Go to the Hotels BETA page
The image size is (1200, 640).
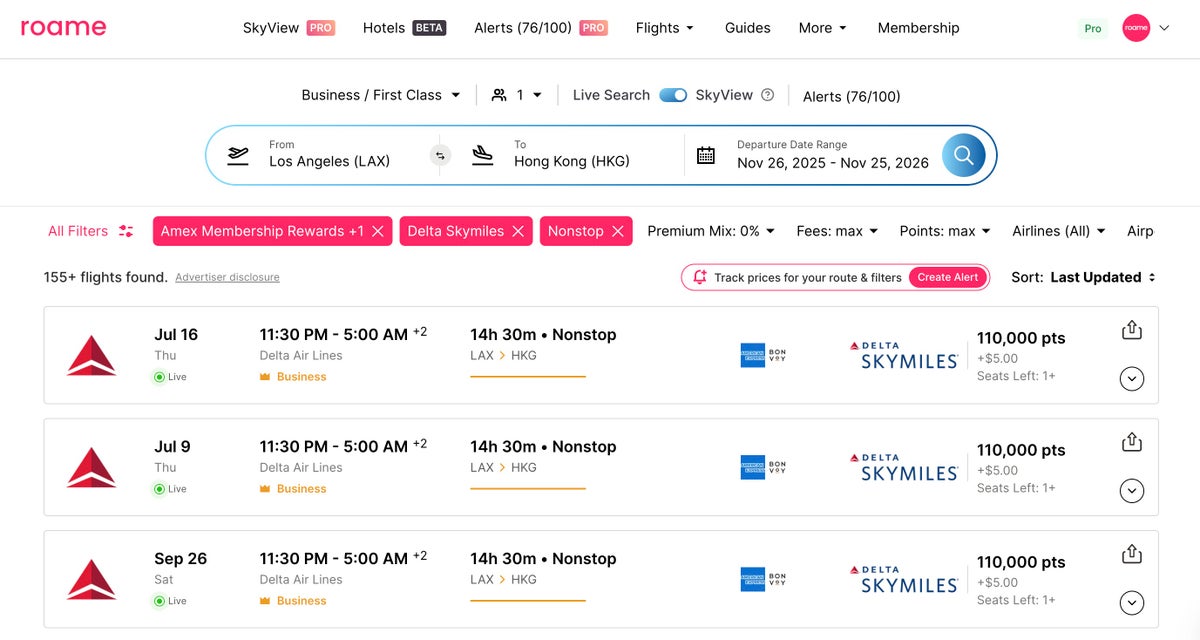point(404,28)
